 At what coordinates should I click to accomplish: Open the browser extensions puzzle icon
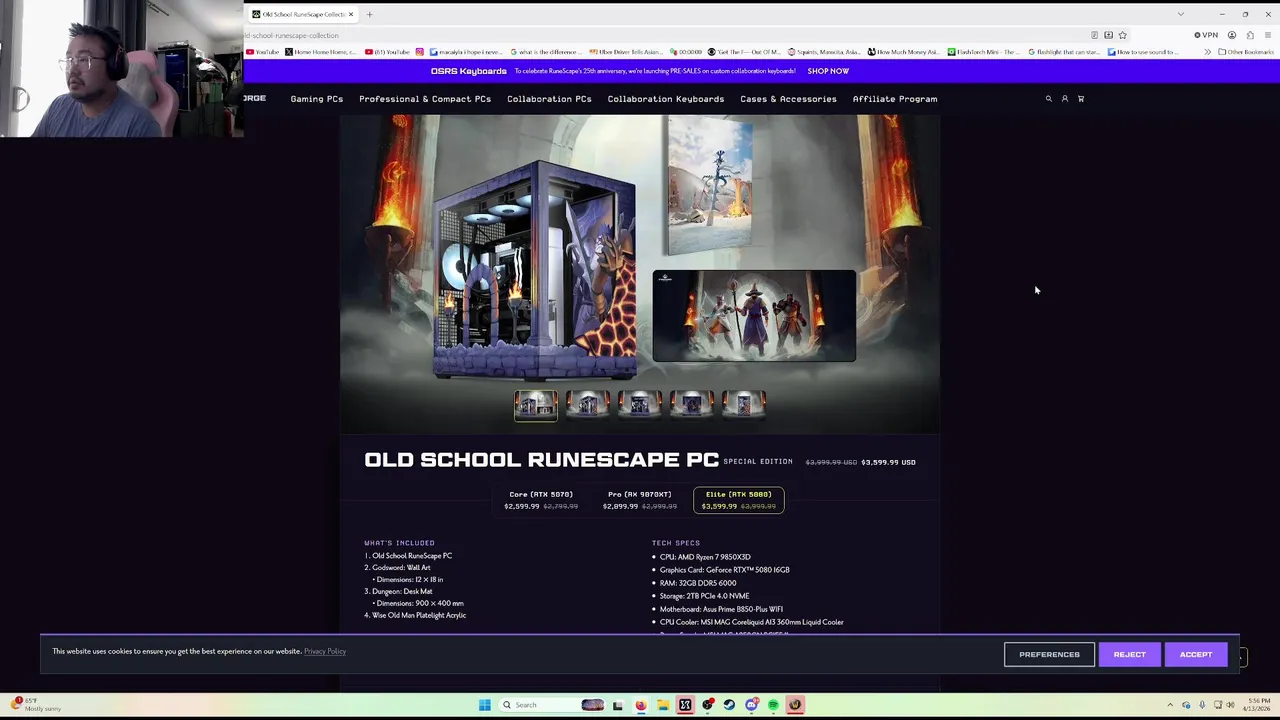click(x=1250, y=35)
